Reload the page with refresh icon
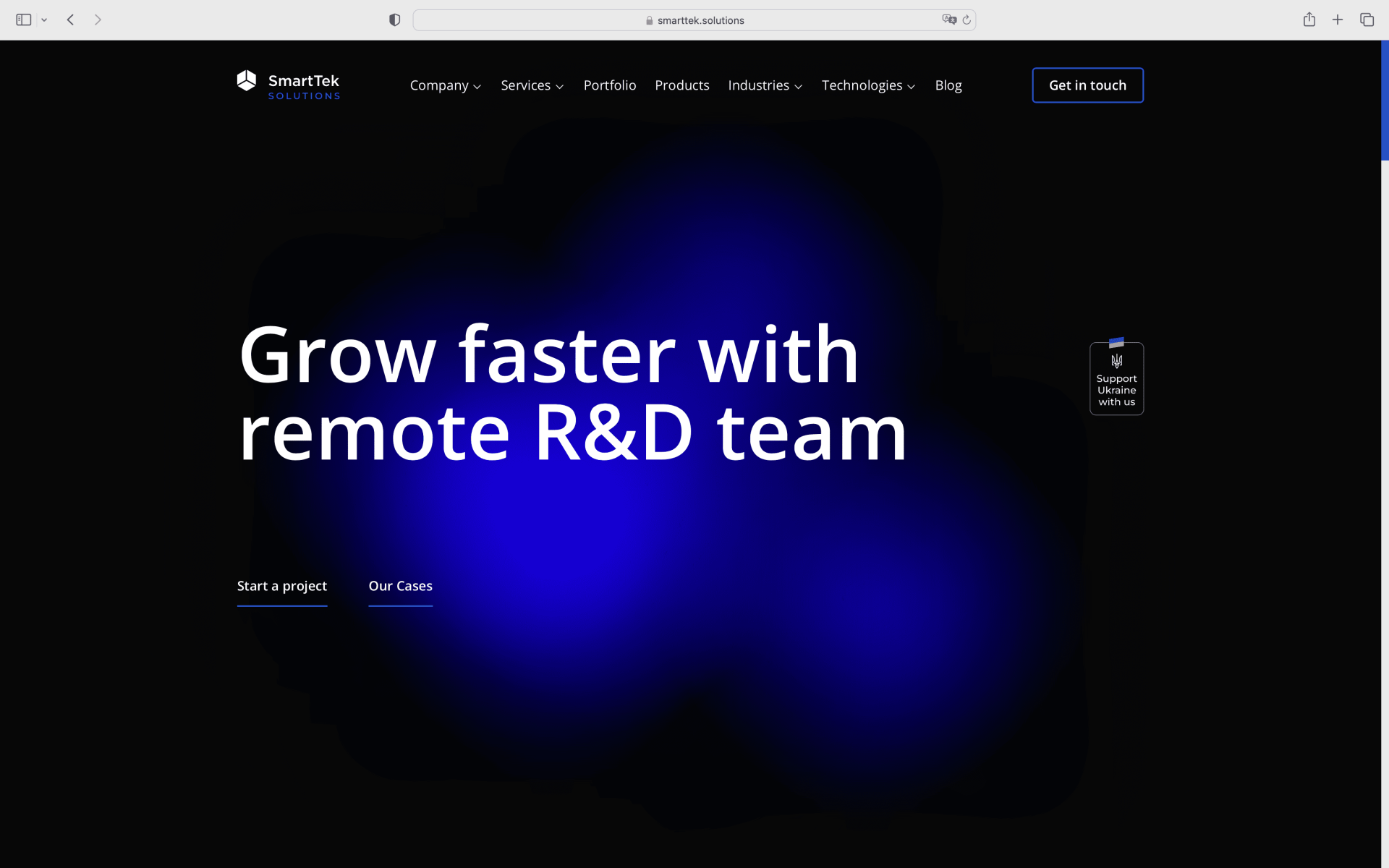The width and height of the screenshot is (1389, 868). [967, 20]
